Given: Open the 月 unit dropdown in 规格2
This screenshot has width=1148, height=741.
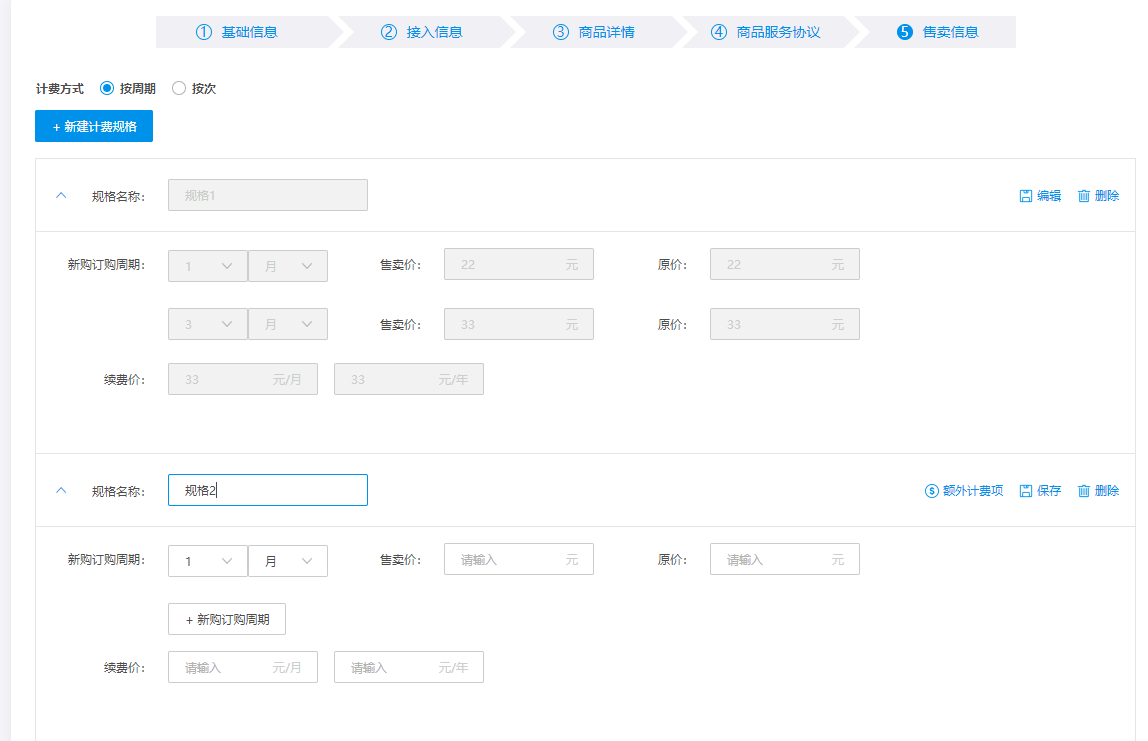Looking at the screenshot, I should click(288, 561).
